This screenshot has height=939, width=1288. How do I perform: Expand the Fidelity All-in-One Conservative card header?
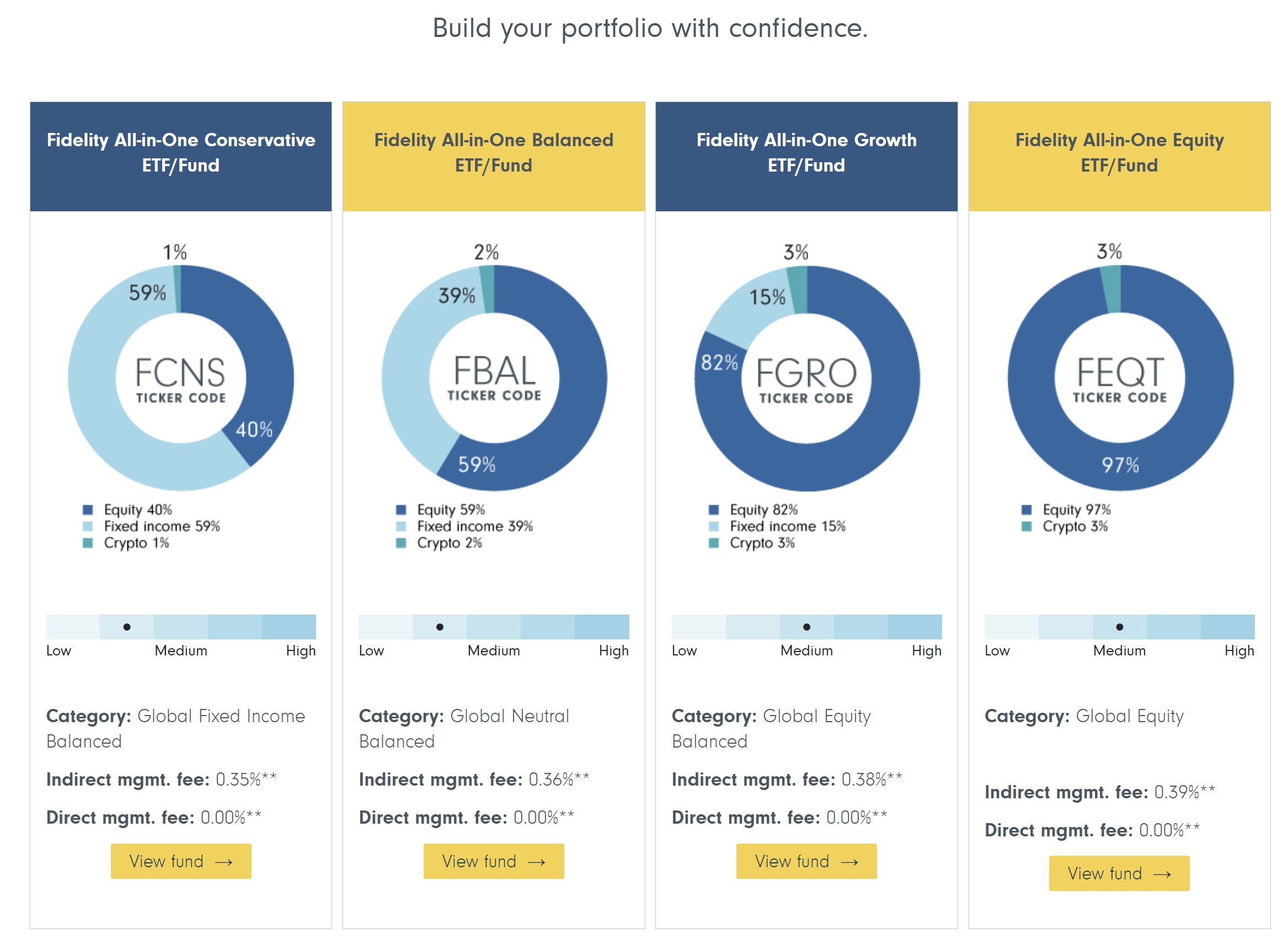click(x=181, y=153)
